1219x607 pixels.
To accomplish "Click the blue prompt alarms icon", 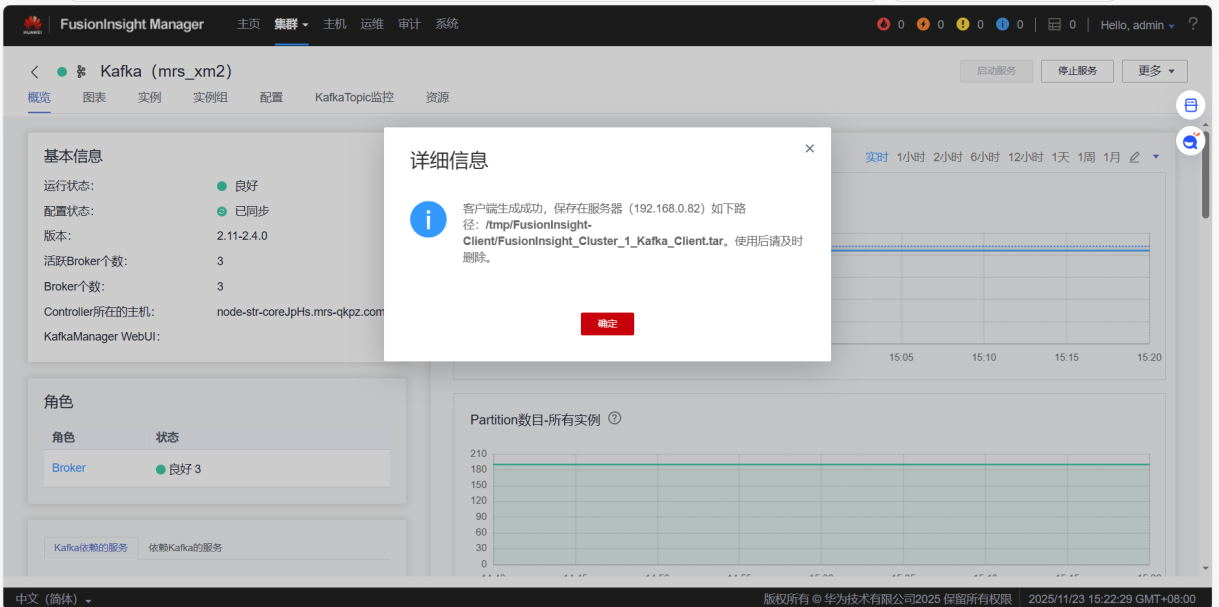I will tap(1004, 23).
